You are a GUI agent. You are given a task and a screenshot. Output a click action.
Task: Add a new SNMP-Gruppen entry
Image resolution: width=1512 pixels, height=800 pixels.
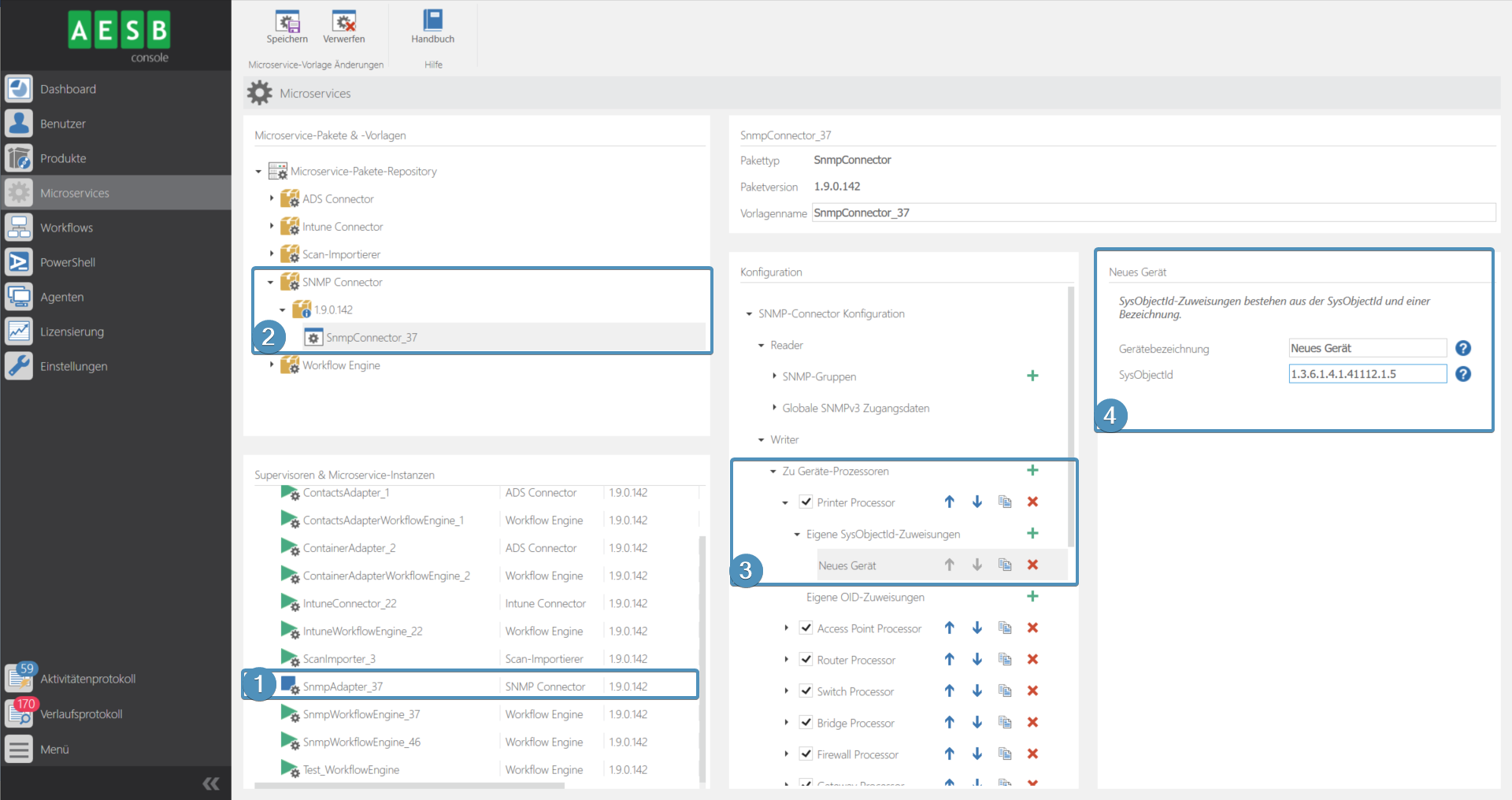[x=1032, y=376]
